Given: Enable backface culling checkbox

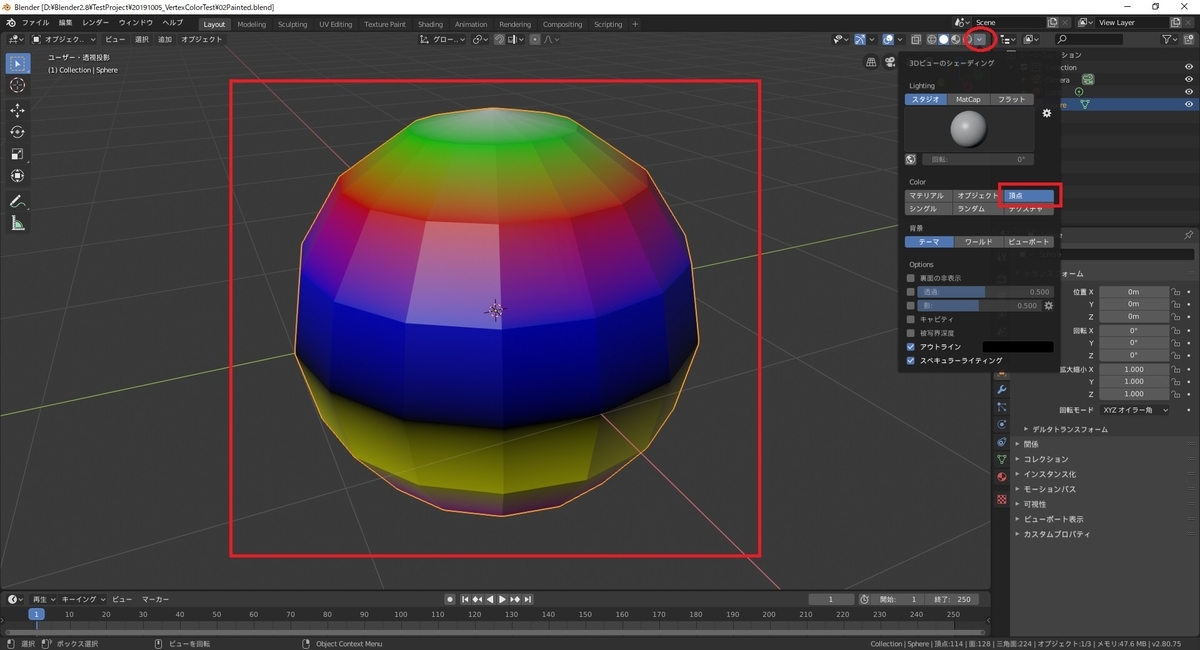Looking at the screenshot, I should coord(911,278).
